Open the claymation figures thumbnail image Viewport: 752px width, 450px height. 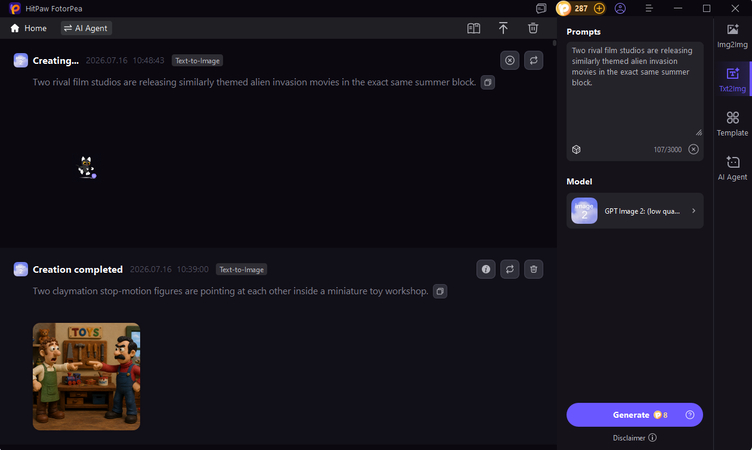[x=86, y=377]
